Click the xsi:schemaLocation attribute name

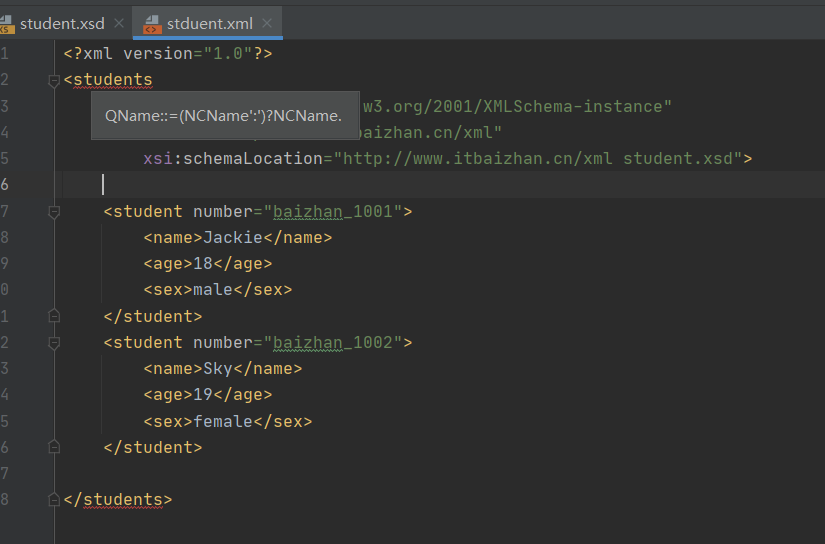(233, 158)
